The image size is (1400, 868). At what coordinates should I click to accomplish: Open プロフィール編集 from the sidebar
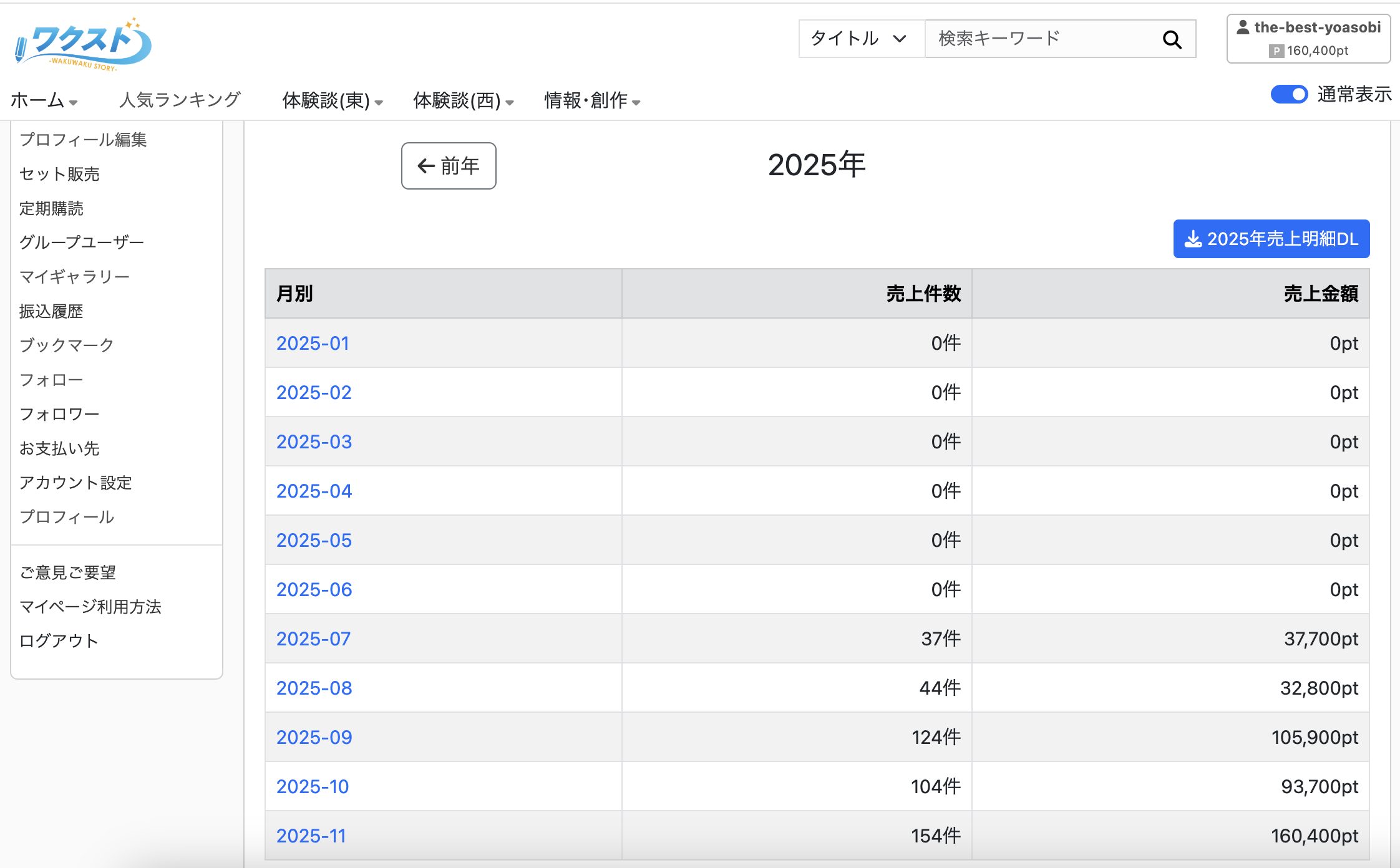(x=85, y=140)
